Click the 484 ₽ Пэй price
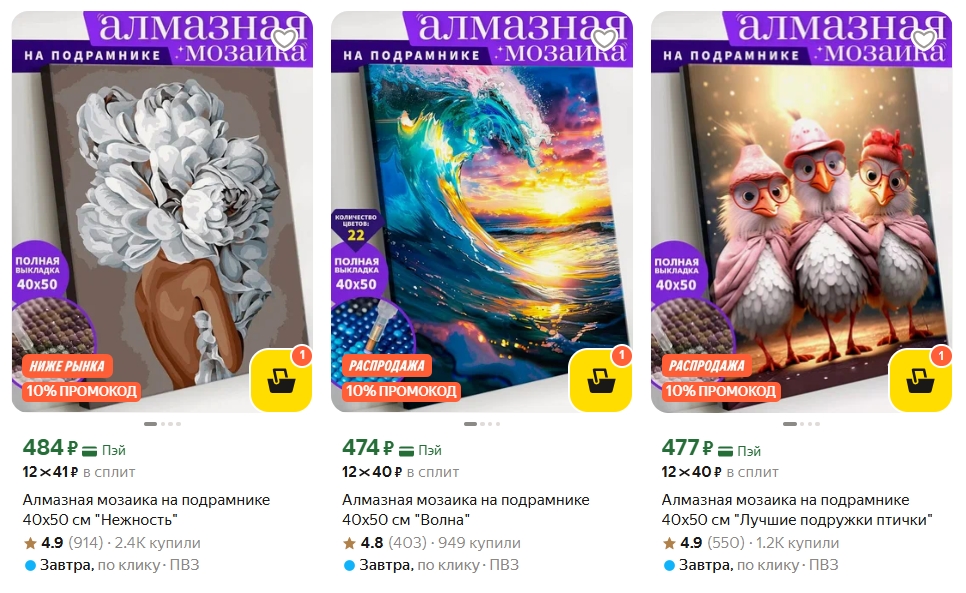 pos(74,448)
